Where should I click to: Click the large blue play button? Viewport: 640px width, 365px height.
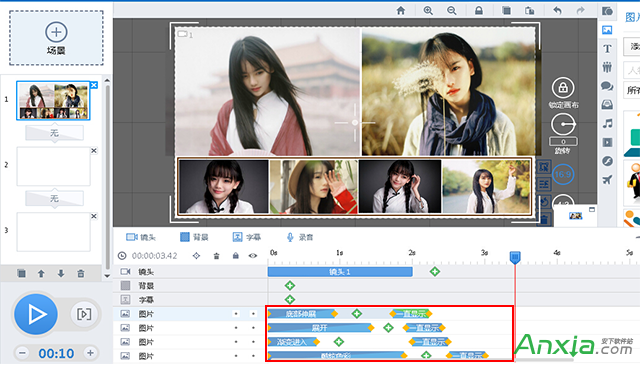36,314
